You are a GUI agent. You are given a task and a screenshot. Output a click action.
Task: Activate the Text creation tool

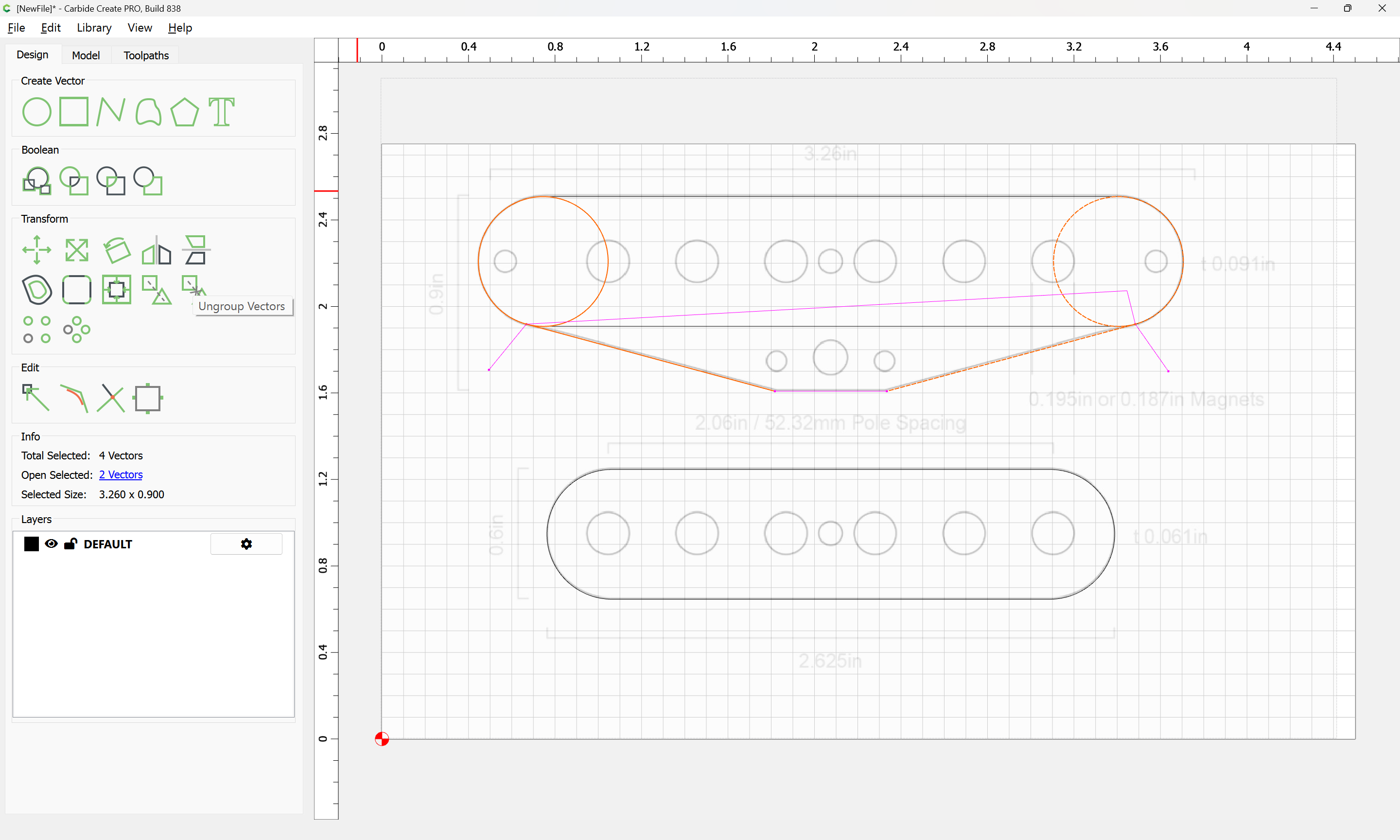click(x=221, y=111)
